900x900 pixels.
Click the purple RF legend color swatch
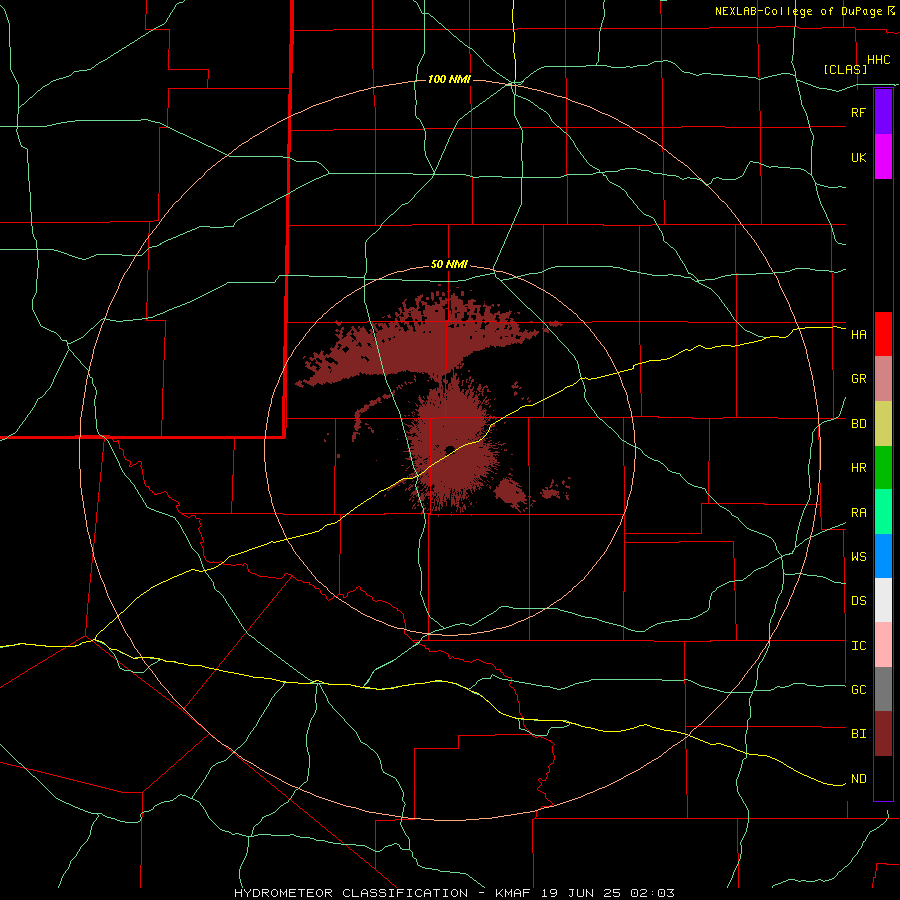[x=883, y=112]
